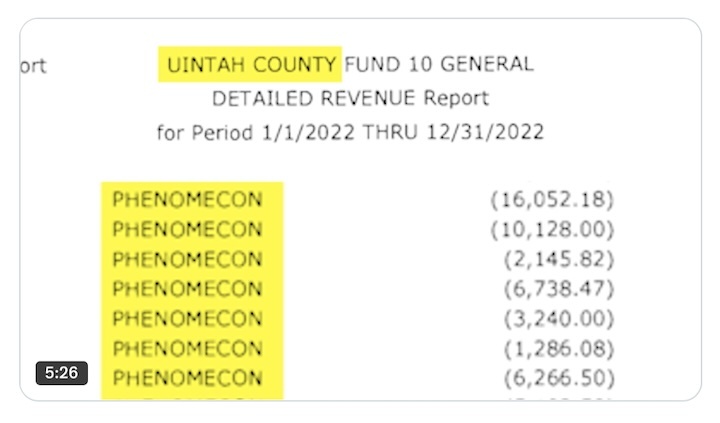Click the period line 1/1/2022 THRU 12/31/2022
Viewport: 720px width, 423px height.
pyautogui.click(x=350, y=132)
